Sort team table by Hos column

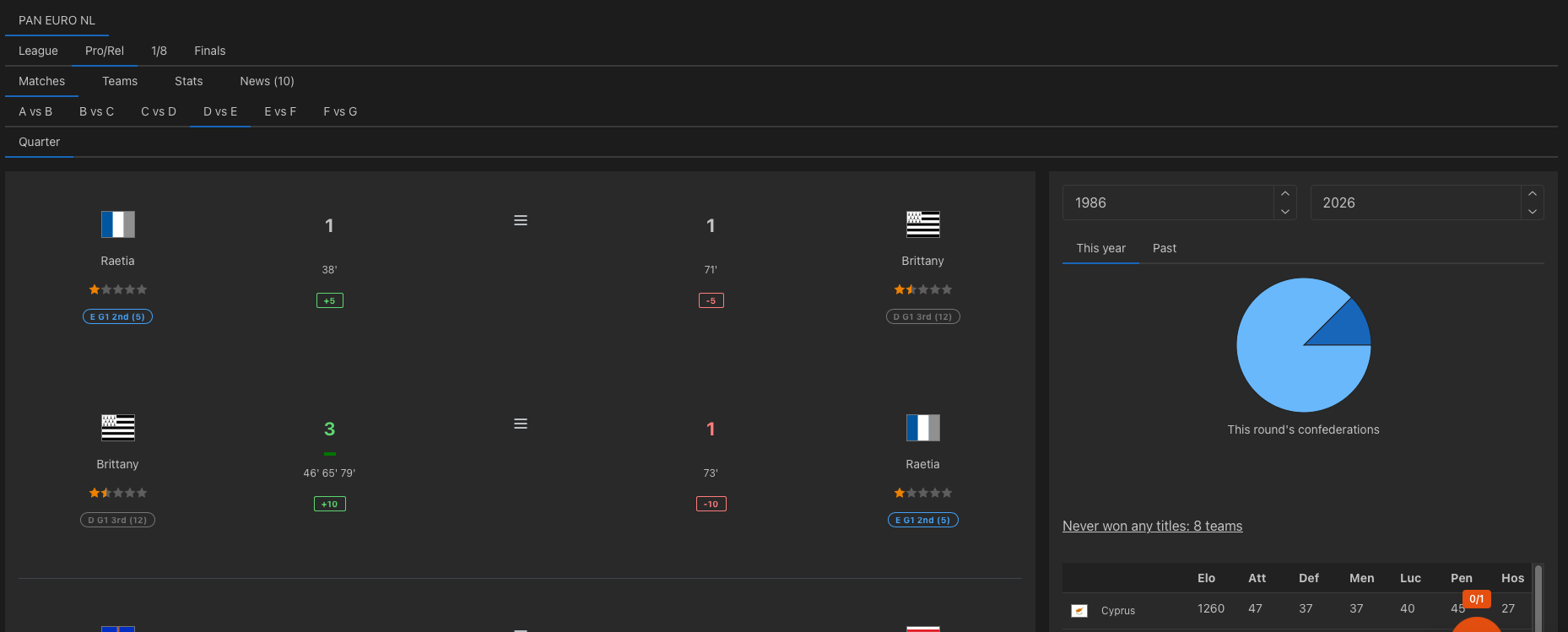[1512, 578]
